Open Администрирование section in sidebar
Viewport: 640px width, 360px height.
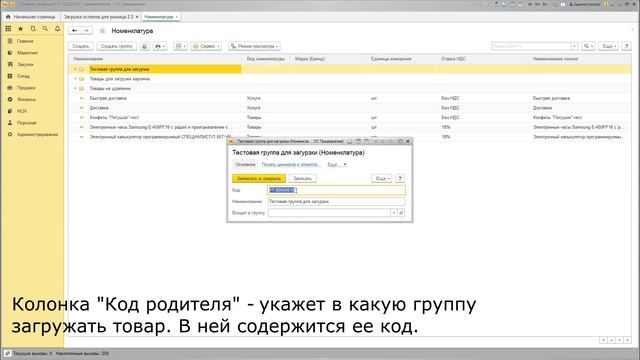(37, 134)
